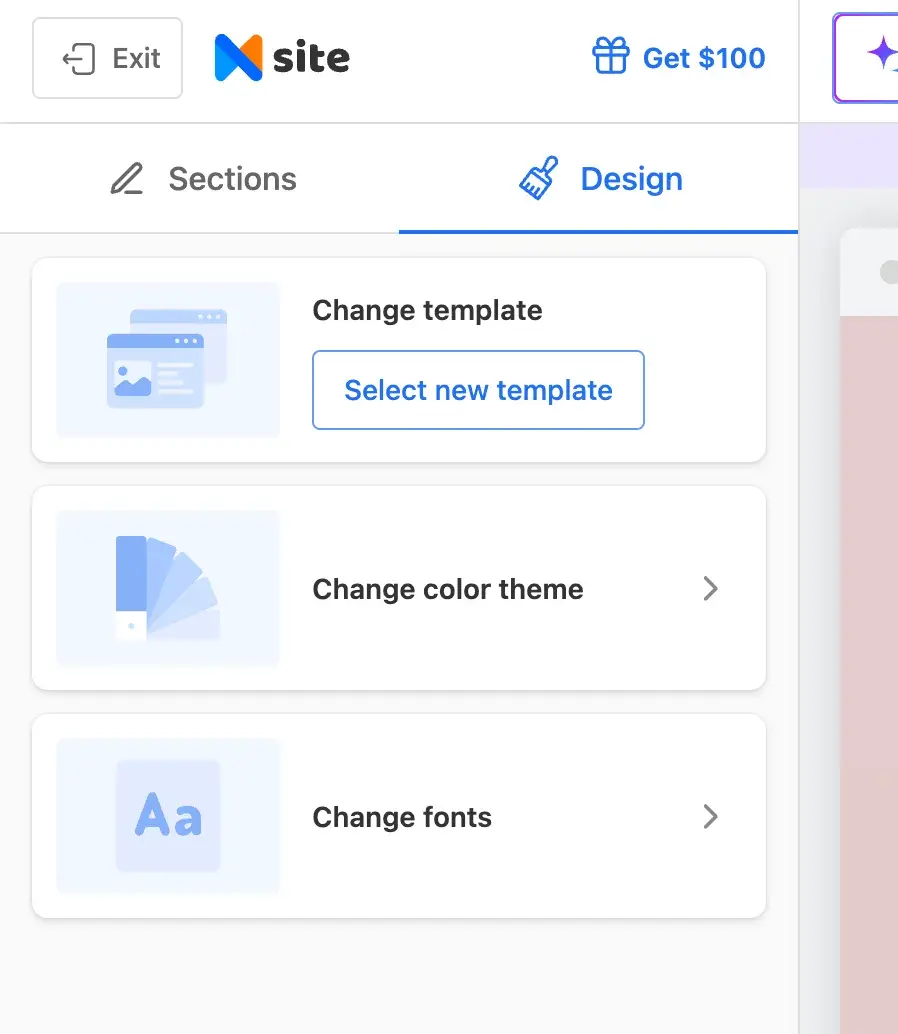Click the chevron beside Change color theme
This screenshot has width=898, height=1034.
pyautogui.click(x=711, y=589)
